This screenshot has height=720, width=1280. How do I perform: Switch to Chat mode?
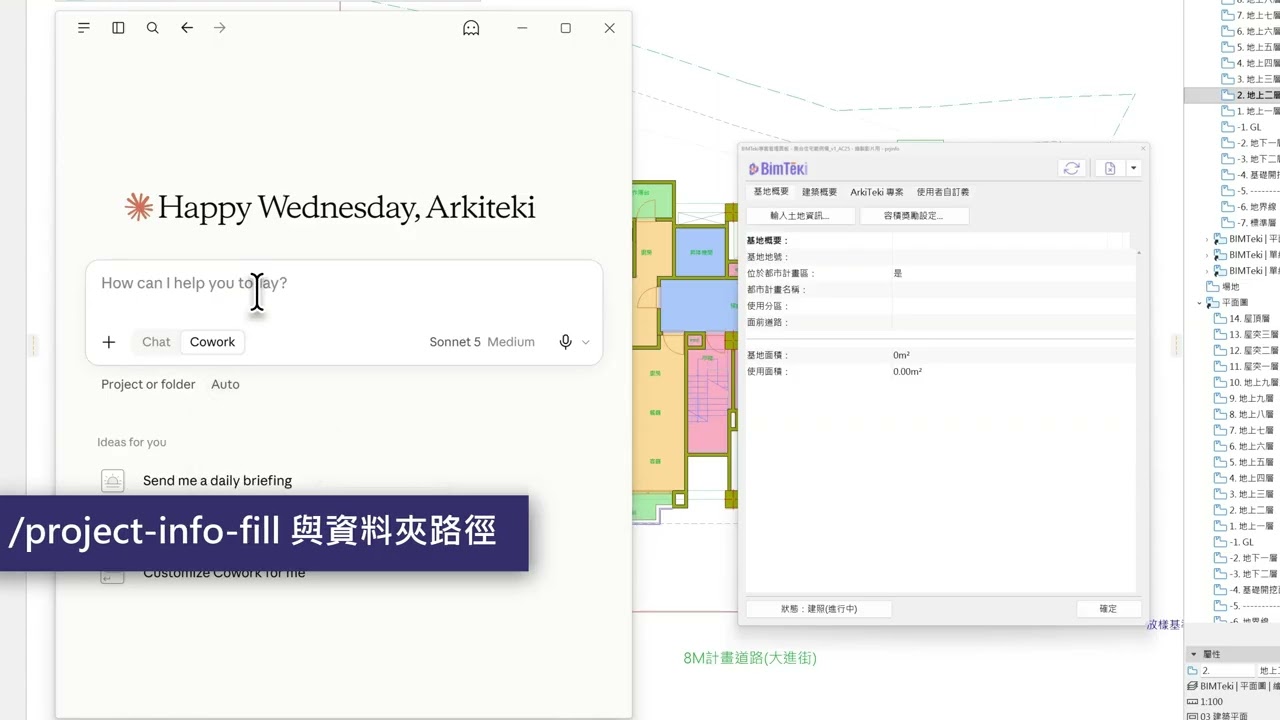[156, 342]
